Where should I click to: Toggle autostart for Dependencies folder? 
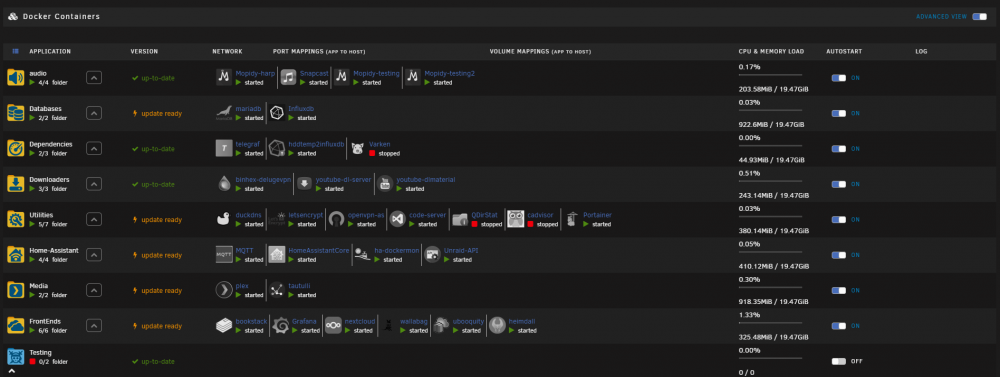click(839, 149)
